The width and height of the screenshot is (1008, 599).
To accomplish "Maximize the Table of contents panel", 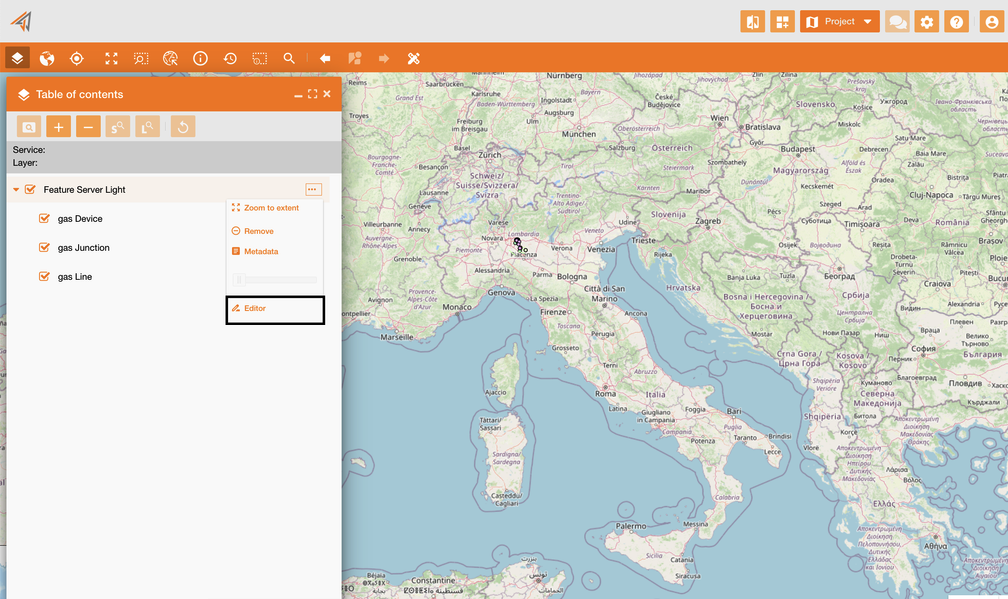I will 312,94.
